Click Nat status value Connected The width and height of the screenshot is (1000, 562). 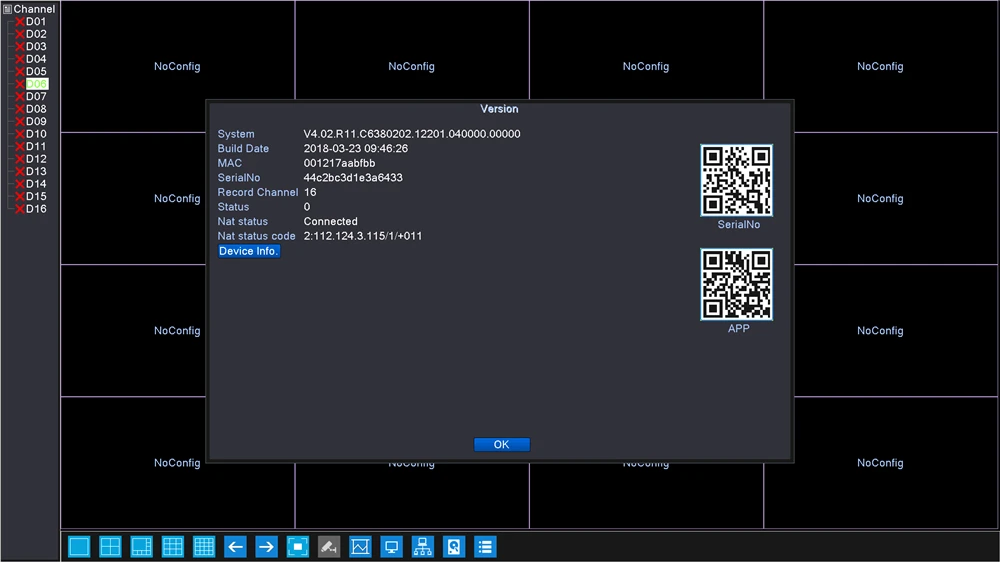coord(330,221)
